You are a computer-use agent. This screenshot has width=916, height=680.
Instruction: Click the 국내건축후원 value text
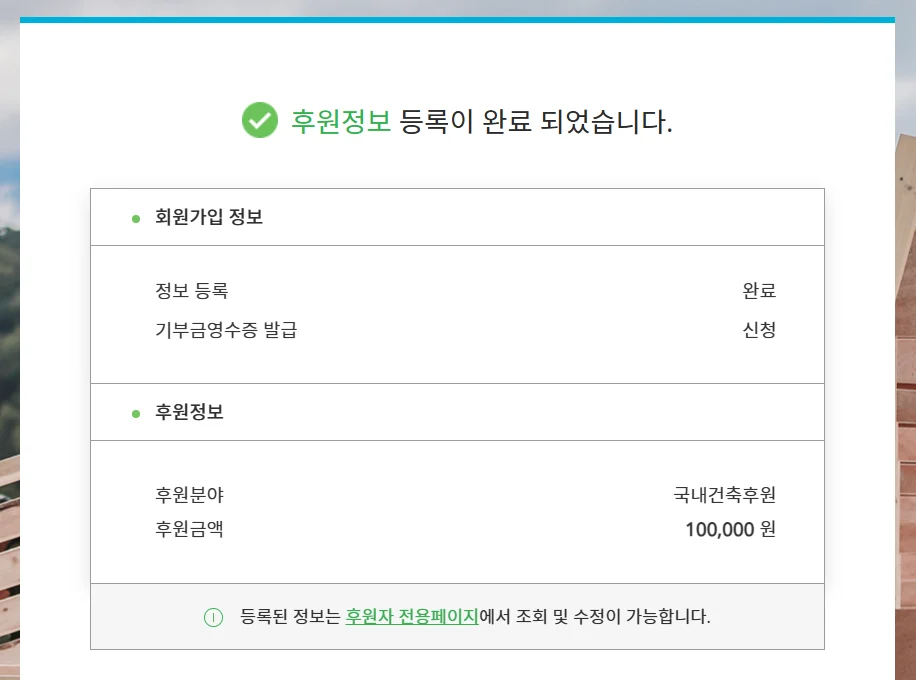point(724,495)
